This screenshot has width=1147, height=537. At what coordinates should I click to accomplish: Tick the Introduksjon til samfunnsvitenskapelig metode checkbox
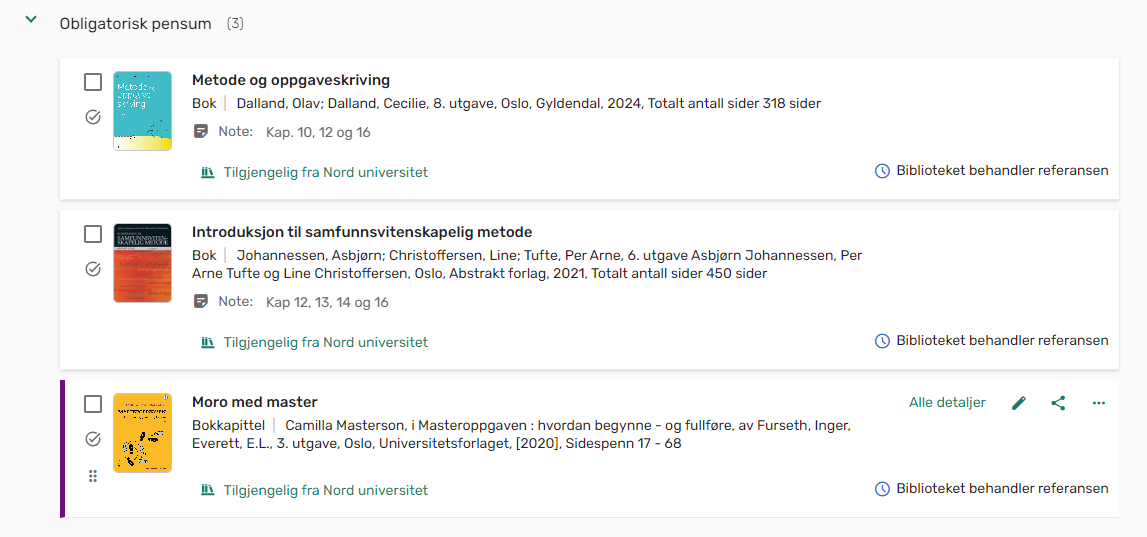click(x=93, y=234)
